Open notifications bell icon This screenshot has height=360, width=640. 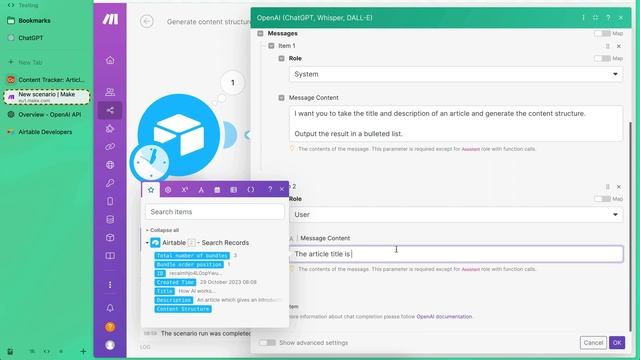tap(110, 308)
